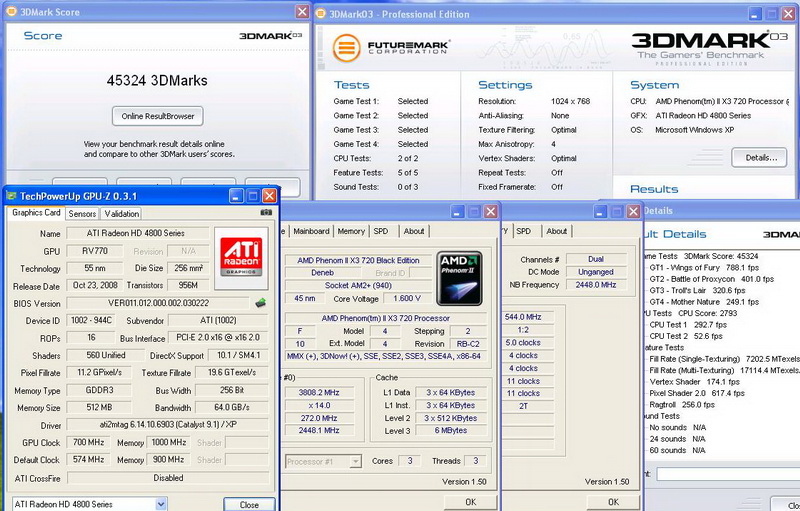
Task: Maximize the TechPowerUp GPU-Z window
Action: pyautogui.click(x=253, y=196)
